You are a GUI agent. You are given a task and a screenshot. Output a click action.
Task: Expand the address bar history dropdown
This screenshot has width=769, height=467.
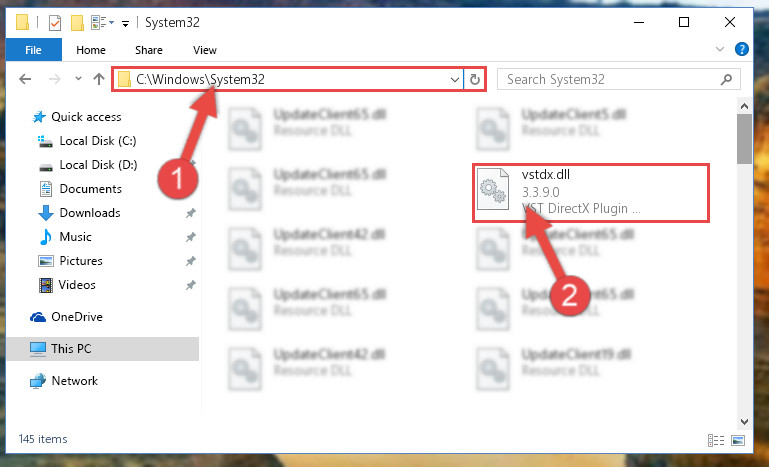(x=455, y=79)
